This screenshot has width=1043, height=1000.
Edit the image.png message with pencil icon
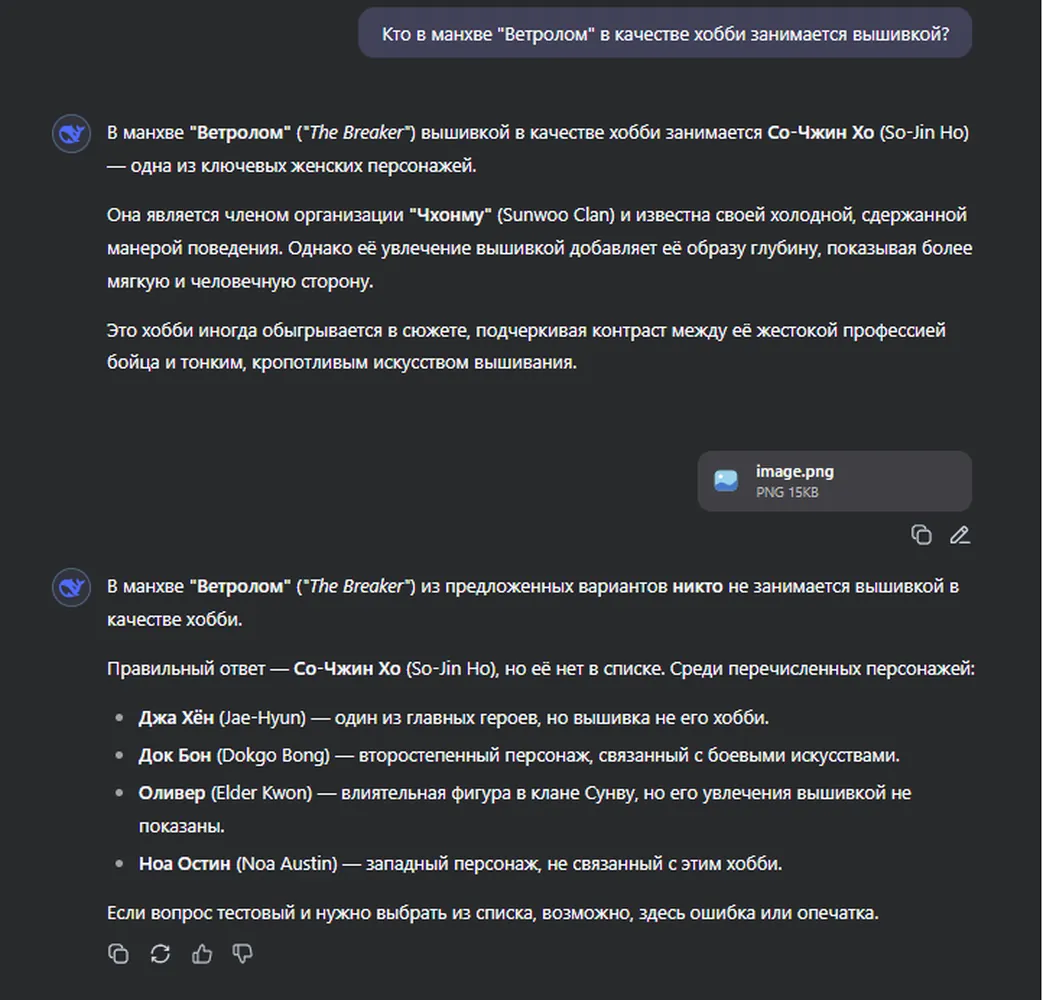(x=959, y=535)
